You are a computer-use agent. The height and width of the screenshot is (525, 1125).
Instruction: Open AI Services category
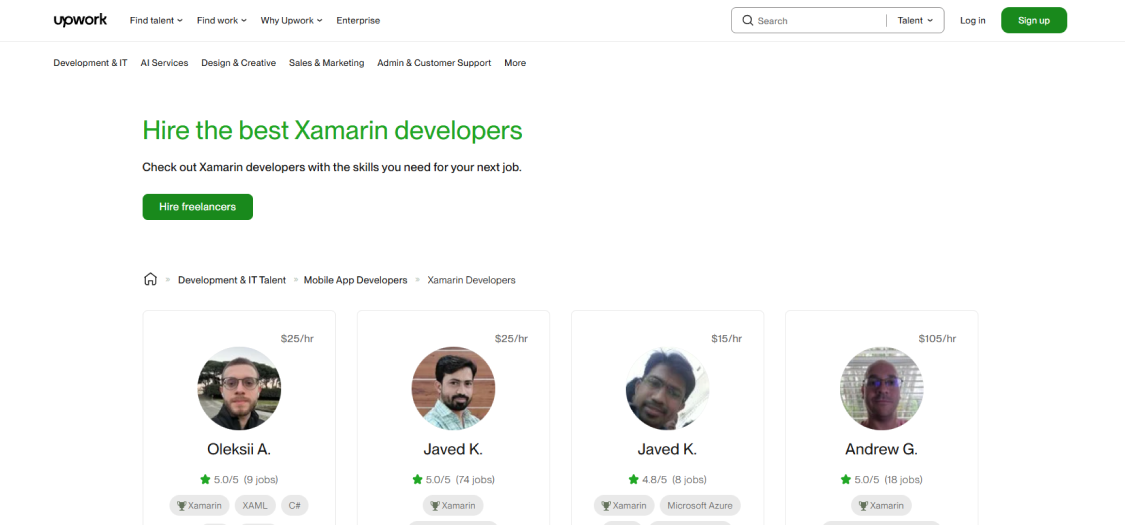[x=164, y=63]
